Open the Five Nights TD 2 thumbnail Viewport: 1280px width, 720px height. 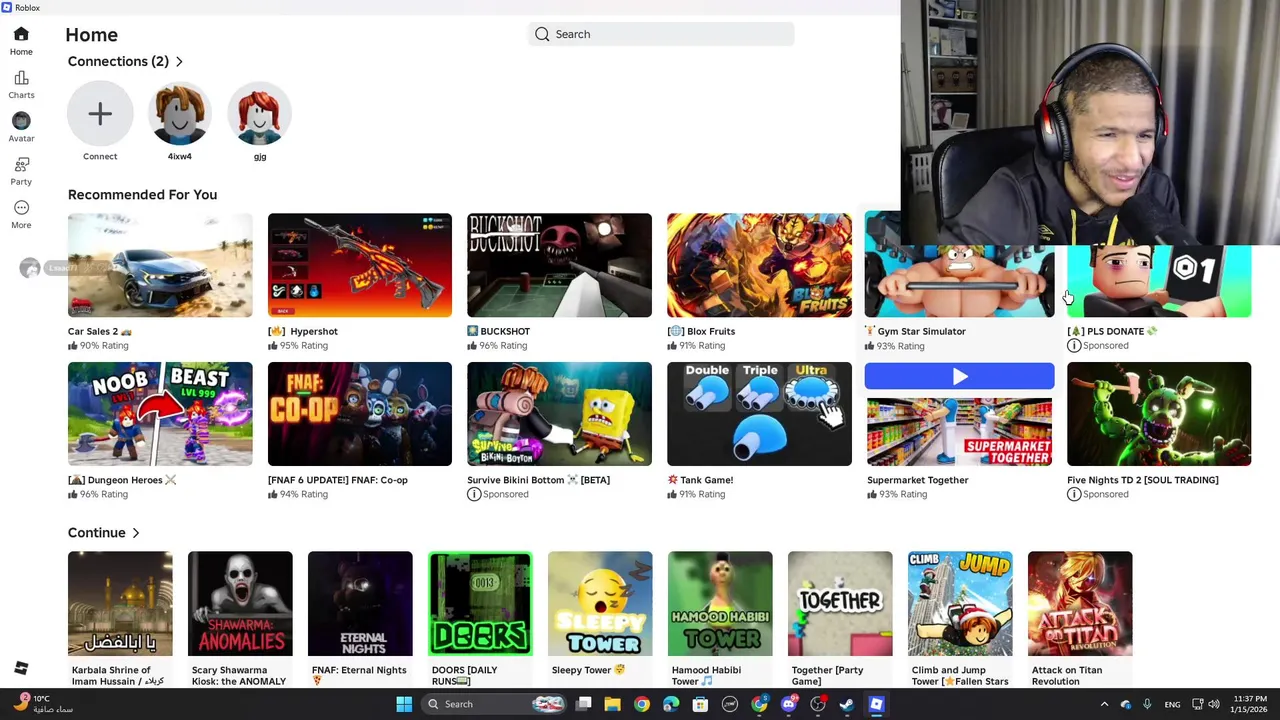[1159, 414]
